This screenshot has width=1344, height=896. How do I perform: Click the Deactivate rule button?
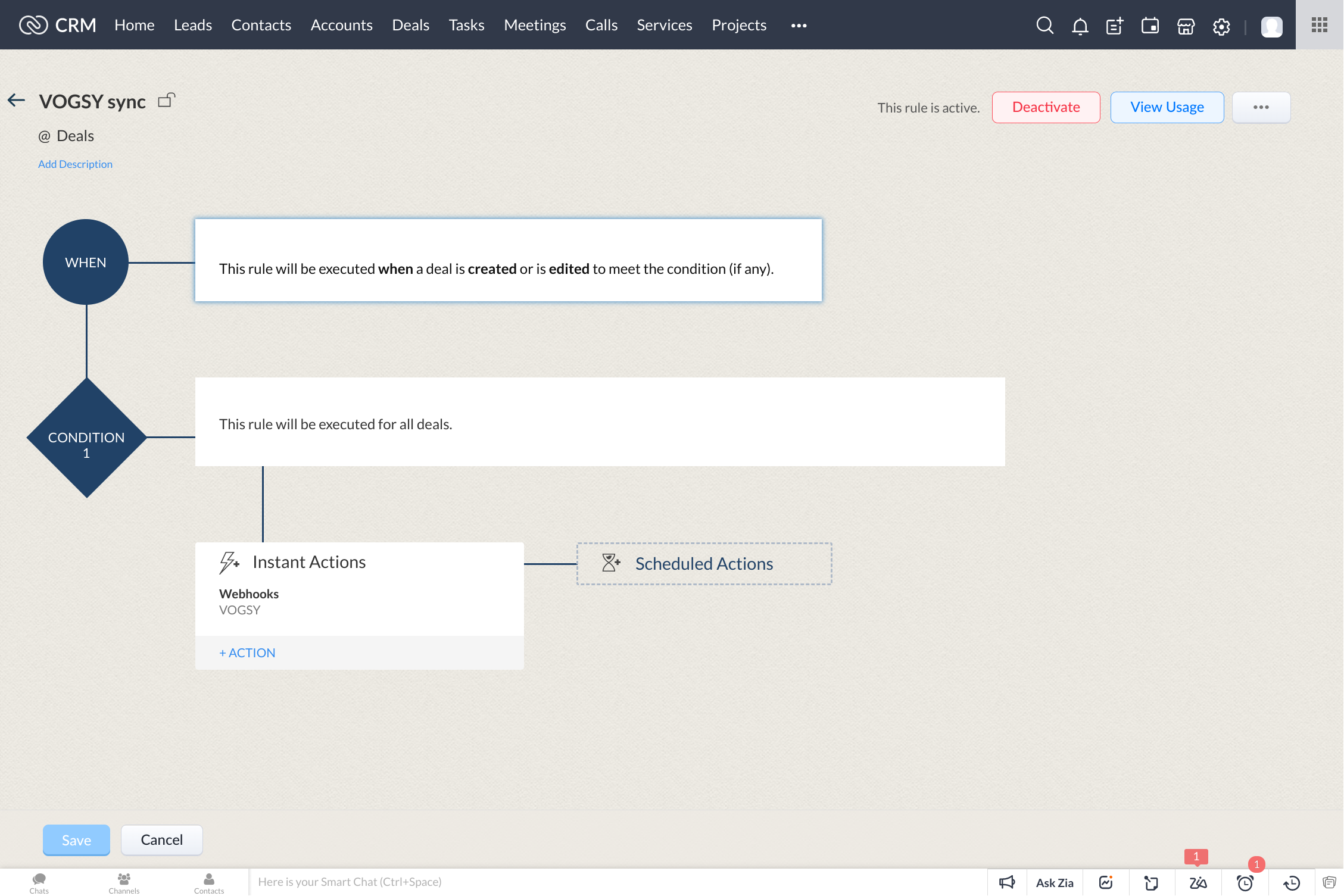1046,107
